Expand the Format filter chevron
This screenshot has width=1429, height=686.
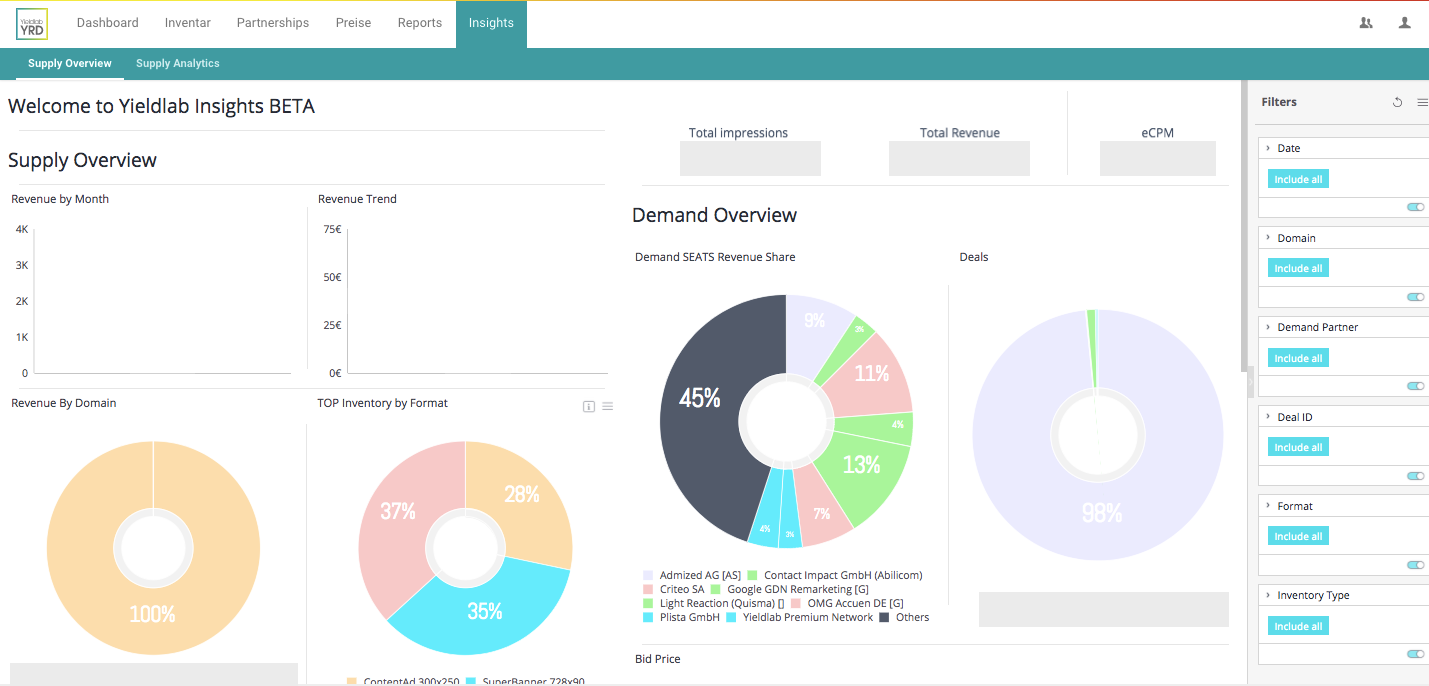[1268, 506]
